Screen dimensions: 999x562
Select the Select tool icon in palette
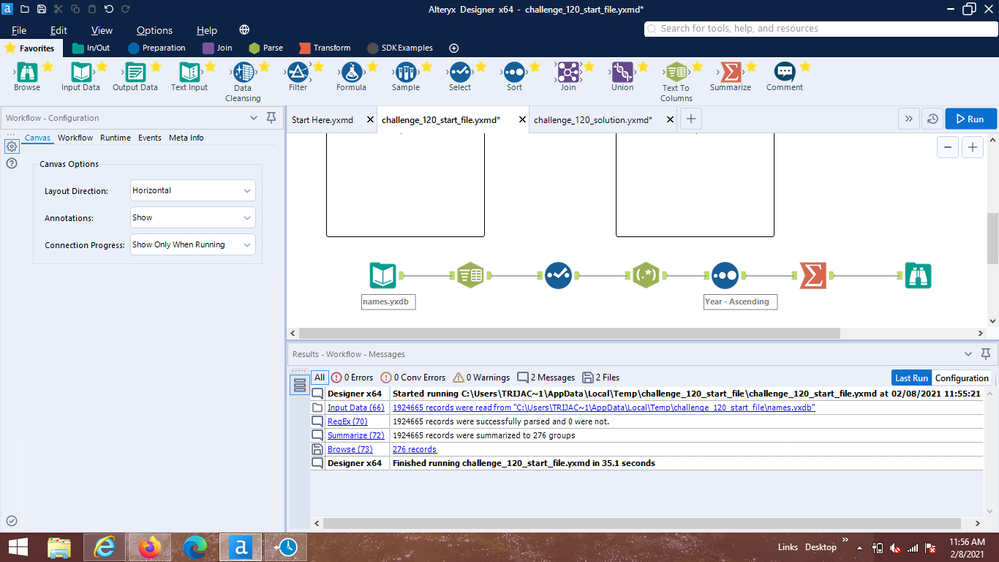point(459,72)
